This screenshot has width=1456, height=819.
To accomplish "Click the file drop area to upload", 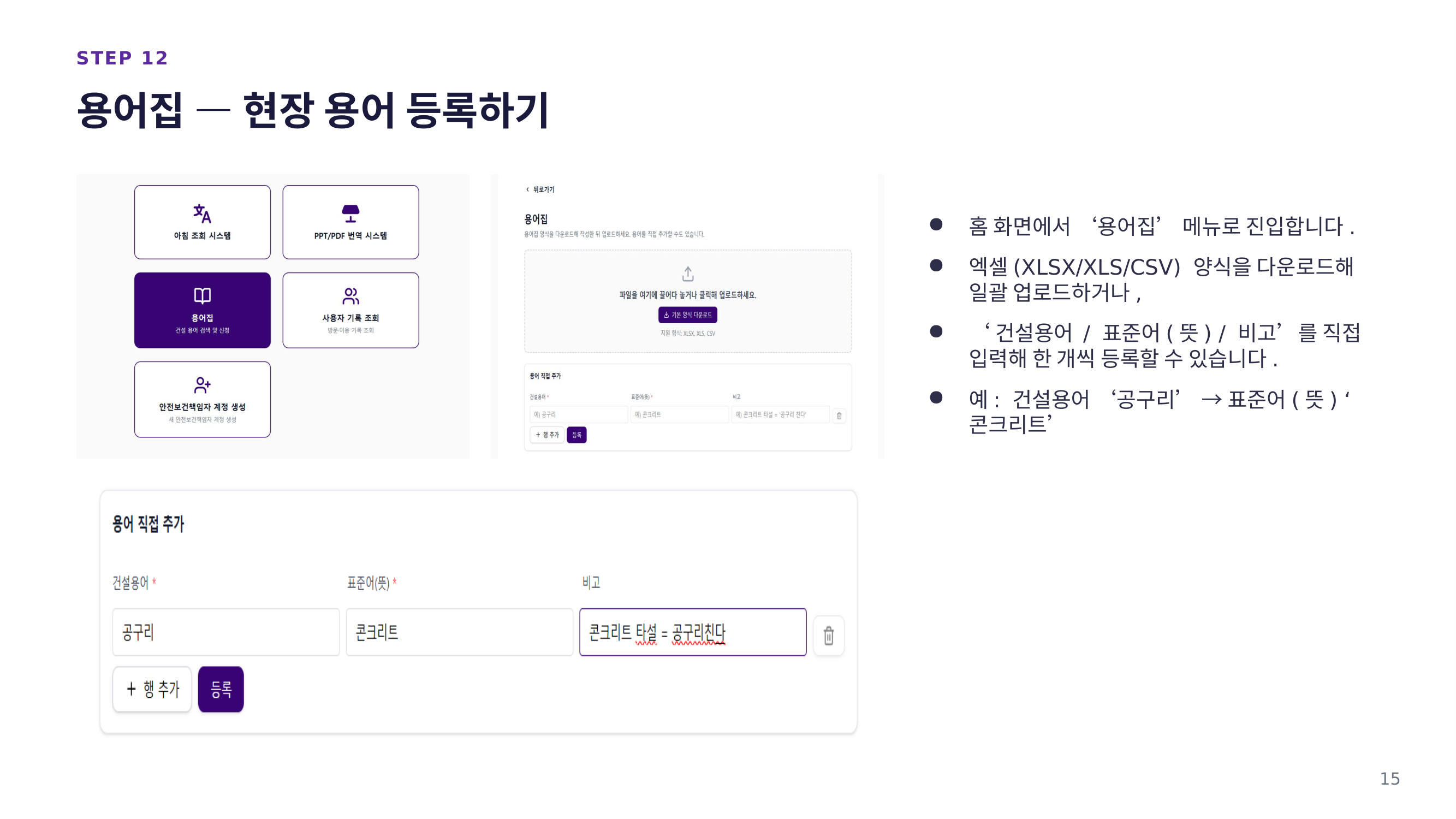I will pyautogui.click(x=688, y=301).
